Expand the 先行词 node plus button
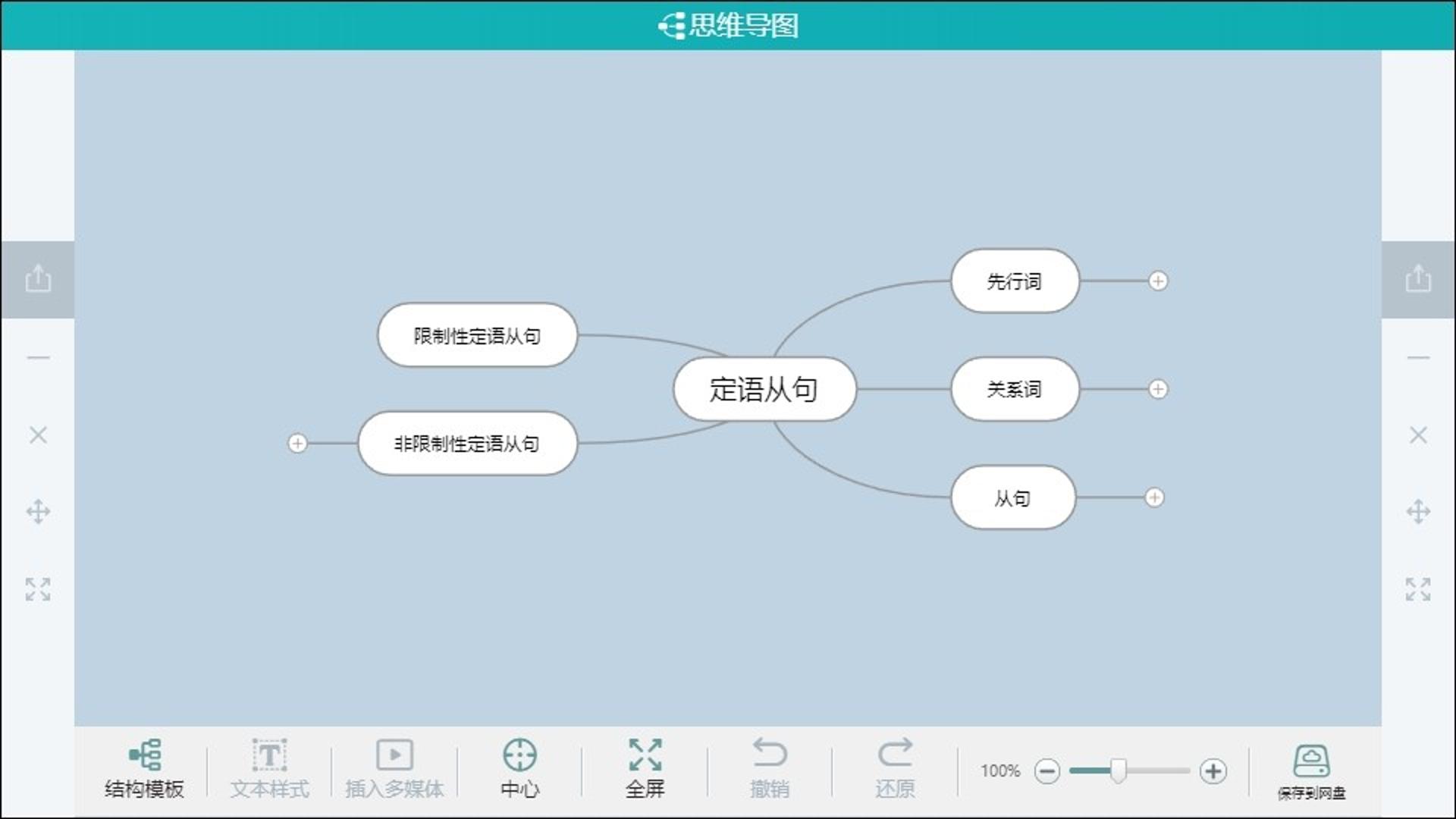Screen dimensions: 1456x819 pyautogui.click(x=1158, y=281)
